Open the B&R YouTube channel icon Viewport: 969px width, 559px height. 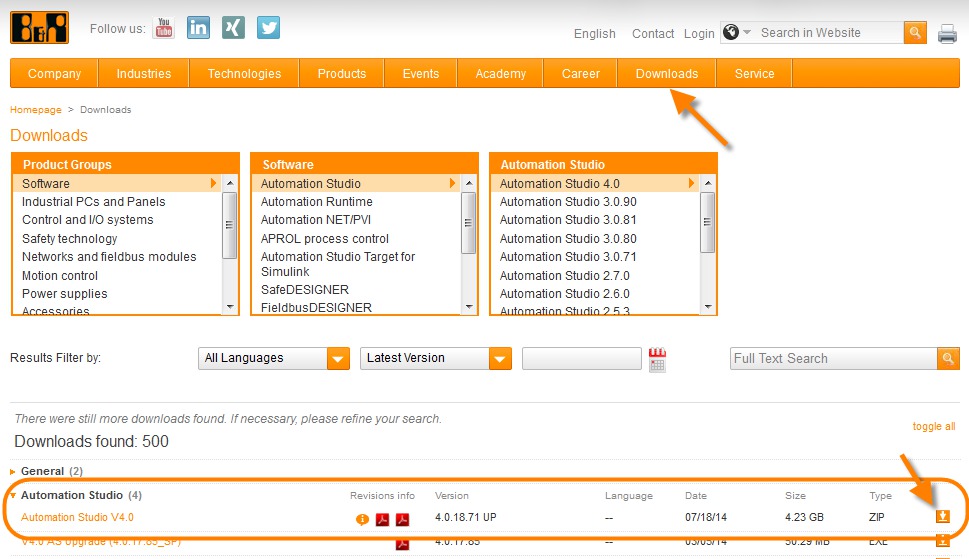coord(164,28)
